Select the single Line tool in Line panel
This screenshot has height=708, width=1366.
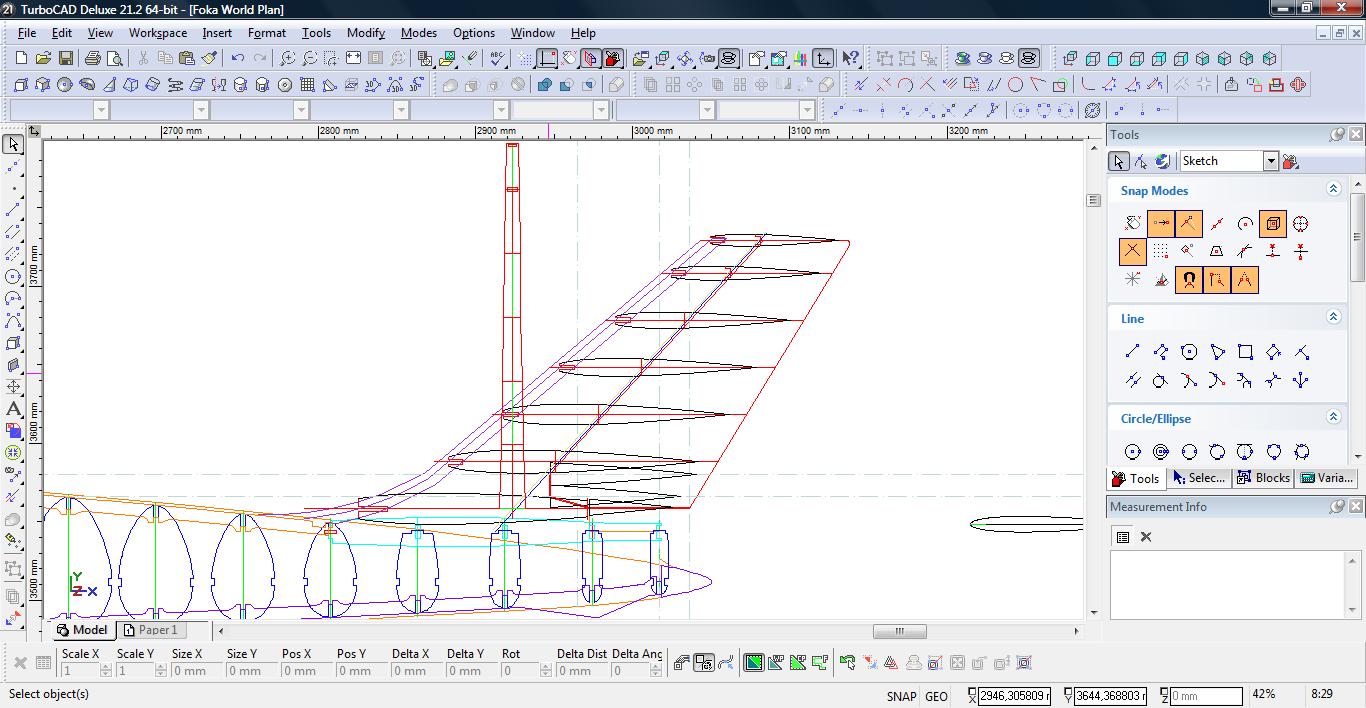tap(1132, 352)
